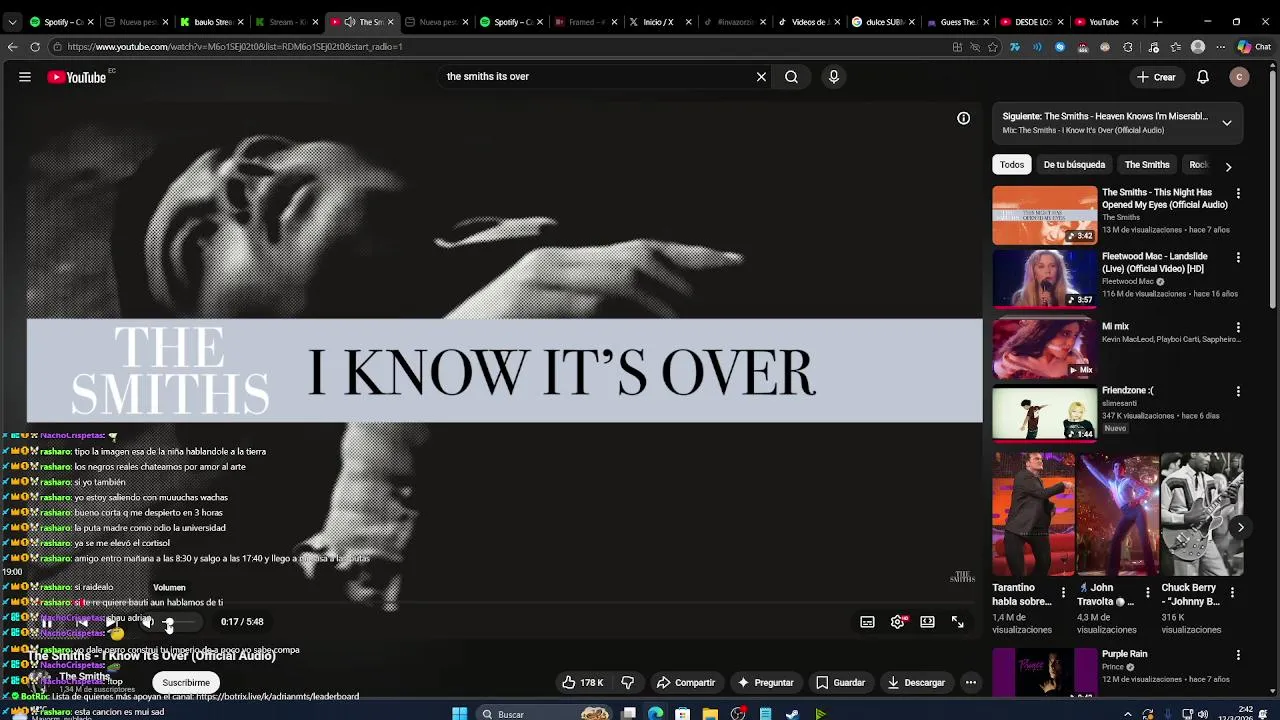Select the Todos filter chip
The image size is (1280, 720).
click(x=1012, y=165)
